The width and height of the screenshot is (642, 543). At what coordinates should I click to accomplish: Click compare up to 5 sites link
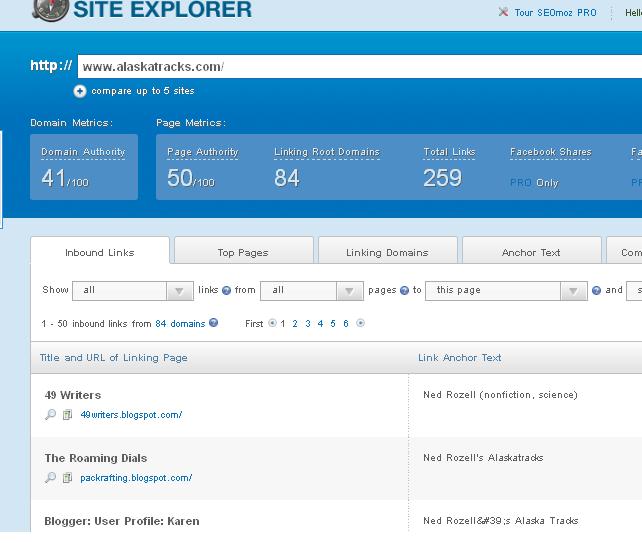[143, 91]
